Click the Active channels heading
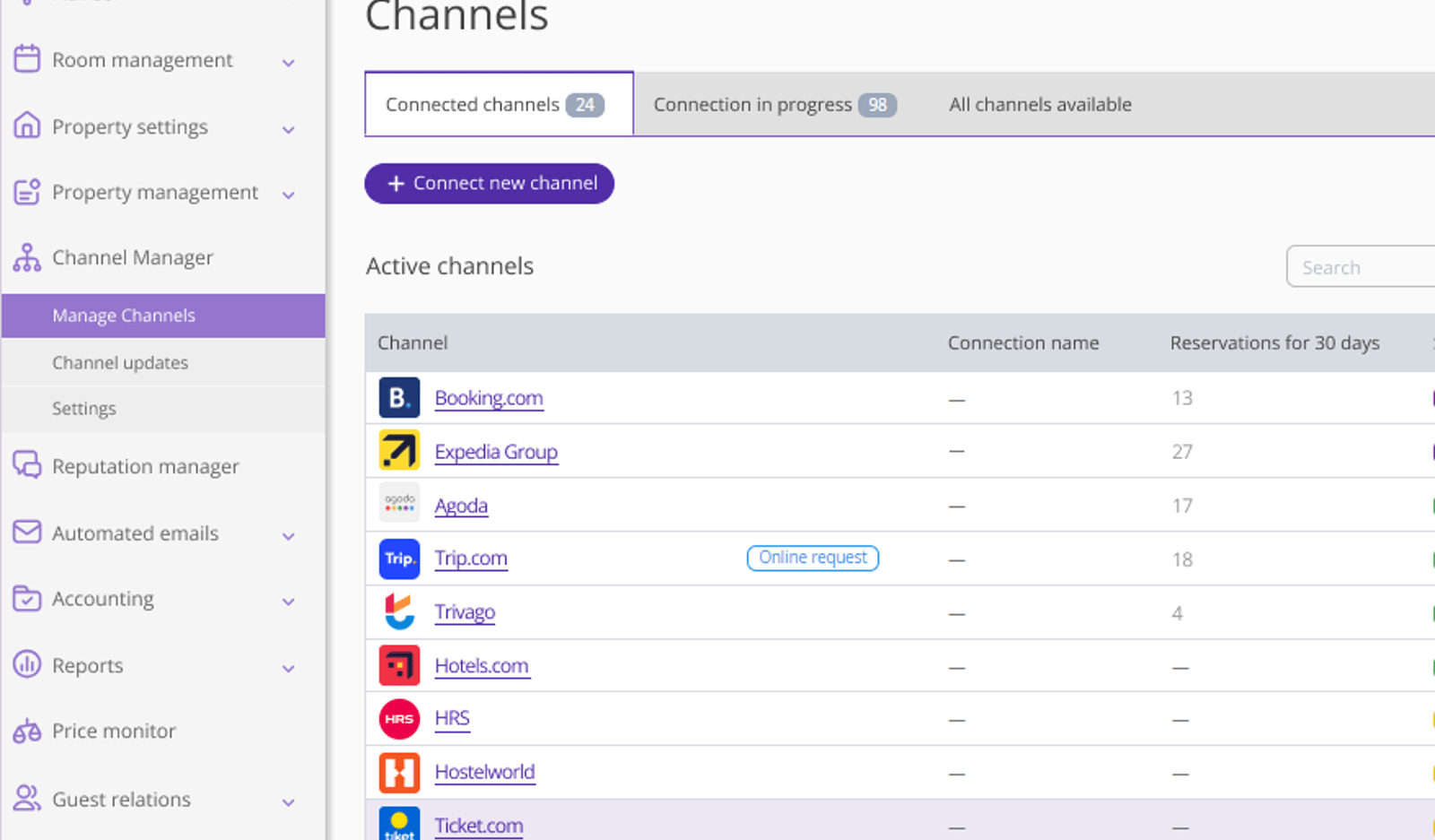 coord(449,265)
